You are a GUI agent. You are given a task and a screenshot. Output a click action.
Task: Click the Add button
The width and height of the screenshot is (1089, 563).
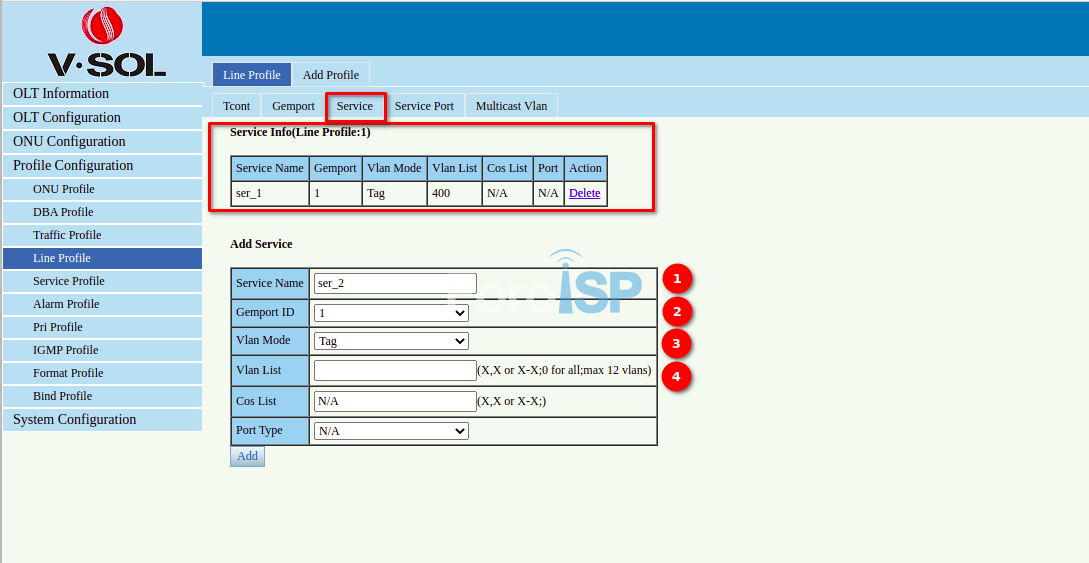[247, 456]
